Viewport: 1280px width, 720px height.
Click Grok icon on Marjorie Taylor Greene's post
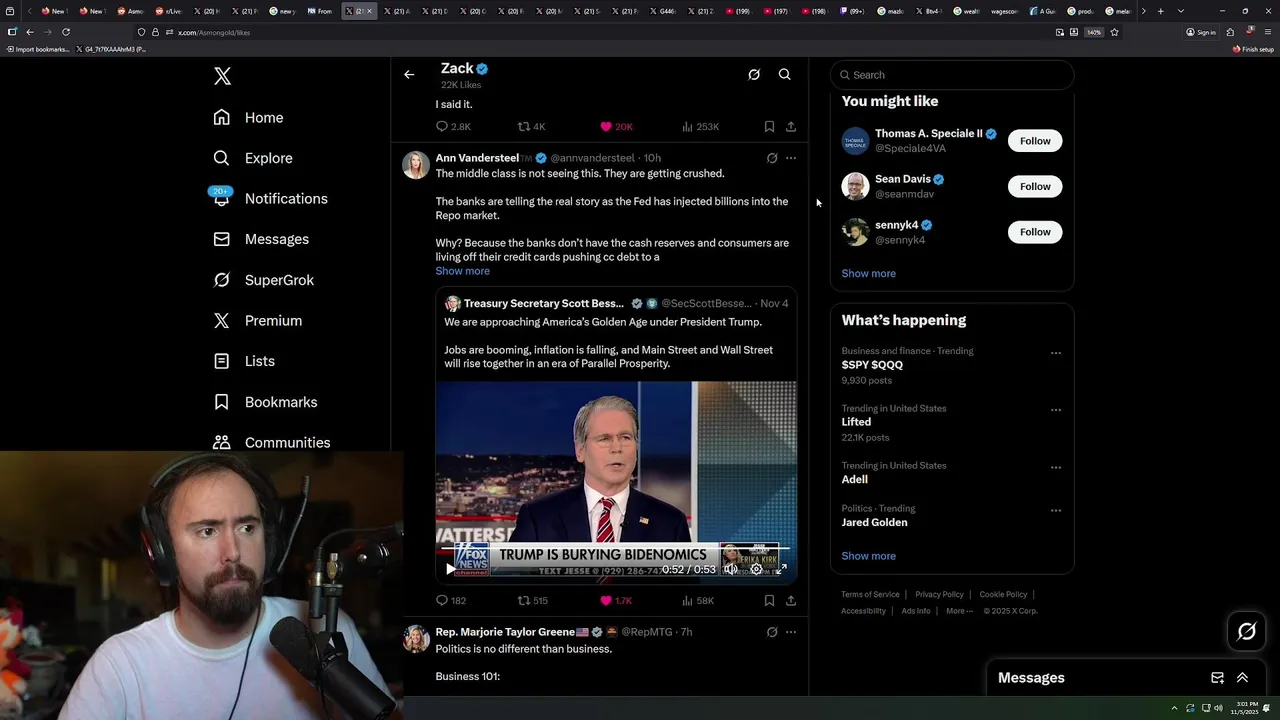point(772,632)
